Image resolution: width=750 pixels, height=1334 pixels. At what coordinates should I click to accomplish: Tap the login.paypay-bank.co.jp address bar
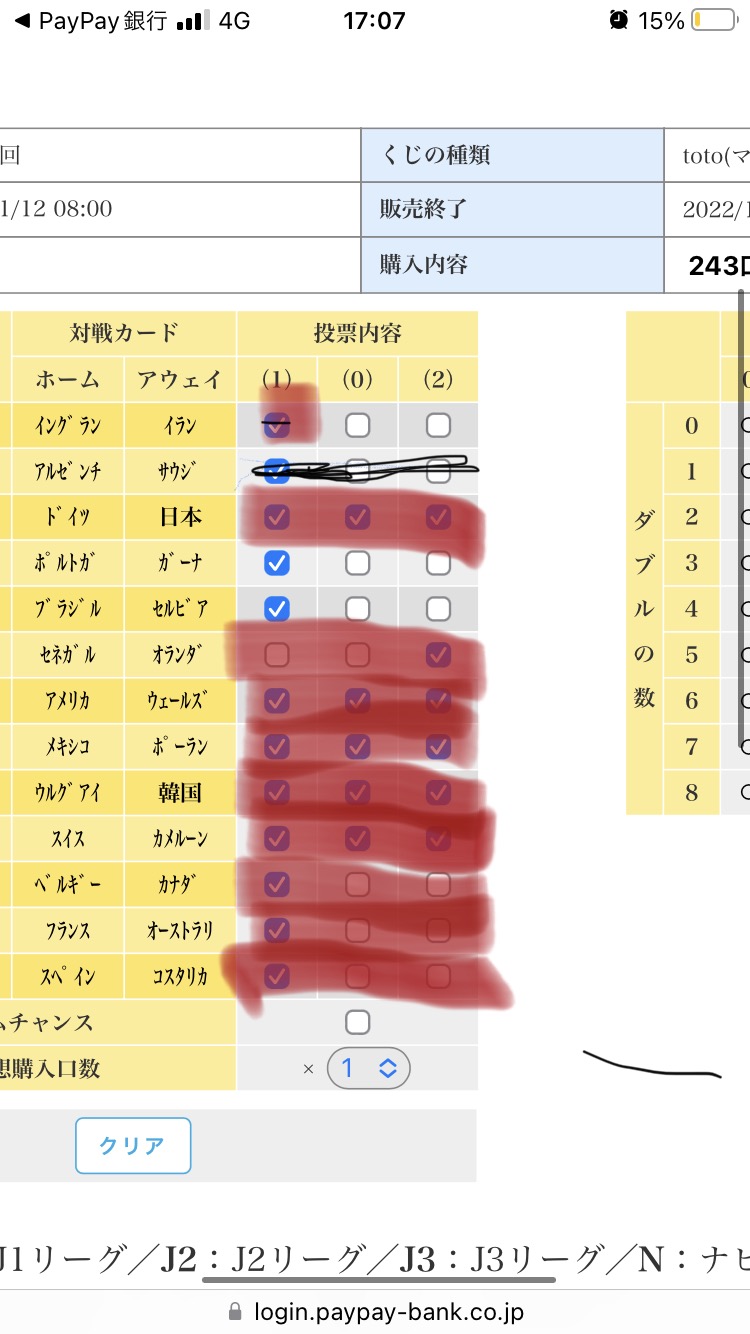(x=375, y=1311)
